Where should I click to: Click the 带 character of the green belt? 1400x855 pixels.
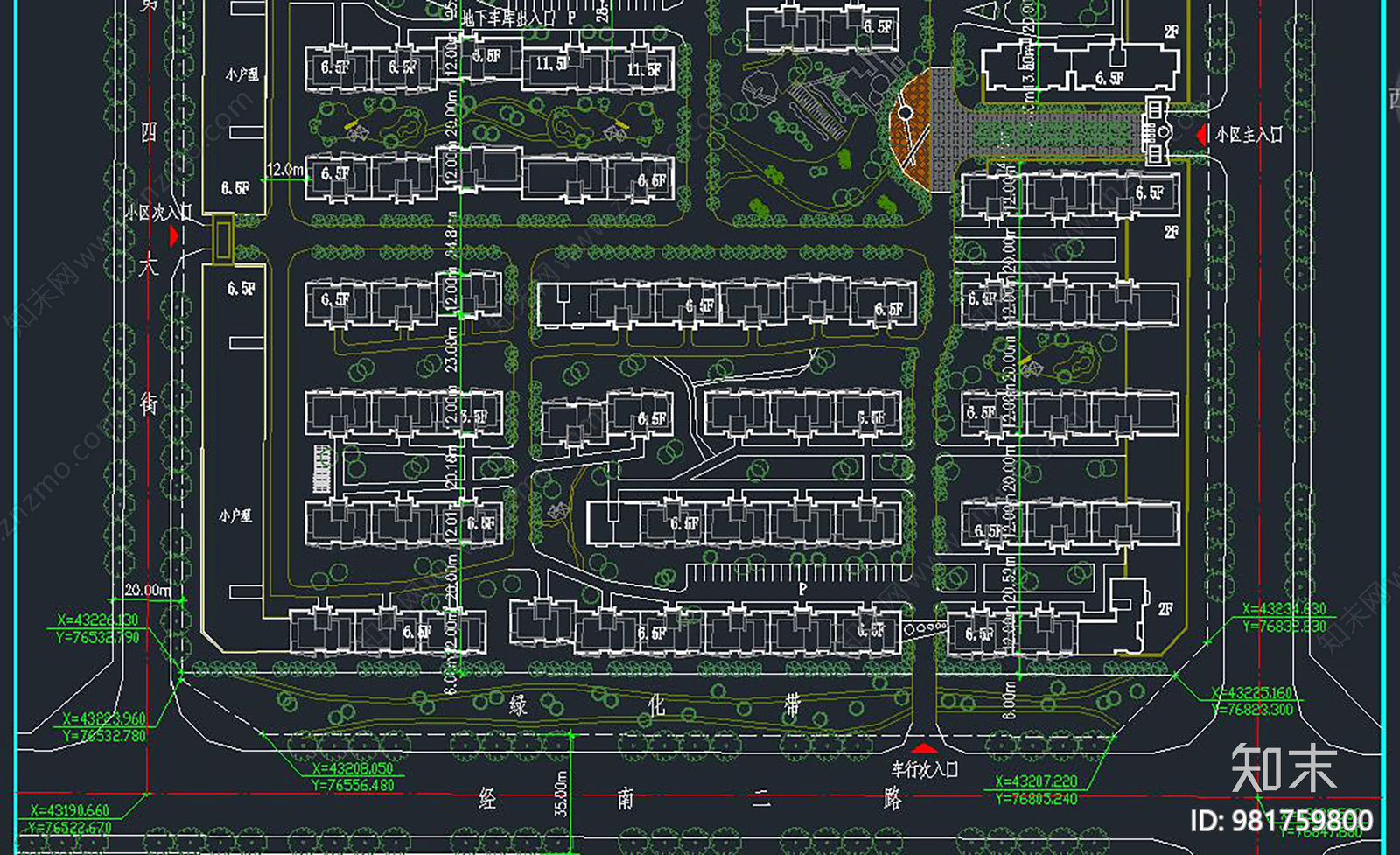tap(793, 704)
